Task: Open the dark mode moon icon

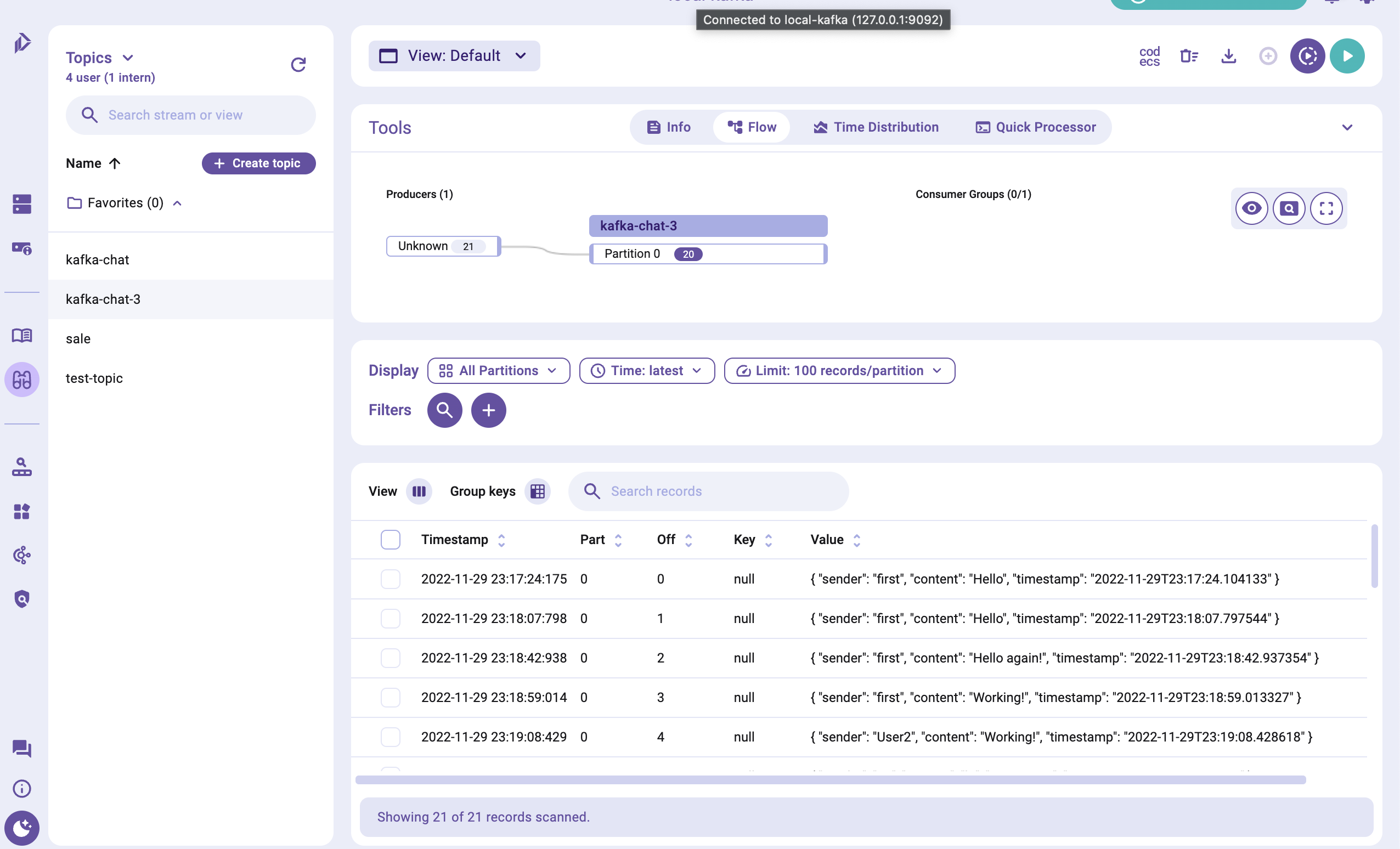Action: point(21,828)
